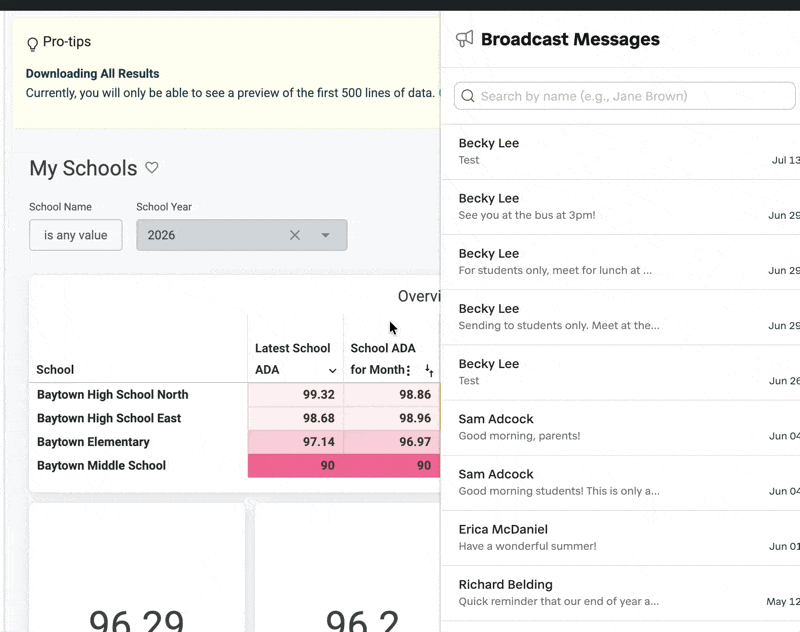Click the School column header
This screenshot has height=632, width=800.
pos(55,369)
